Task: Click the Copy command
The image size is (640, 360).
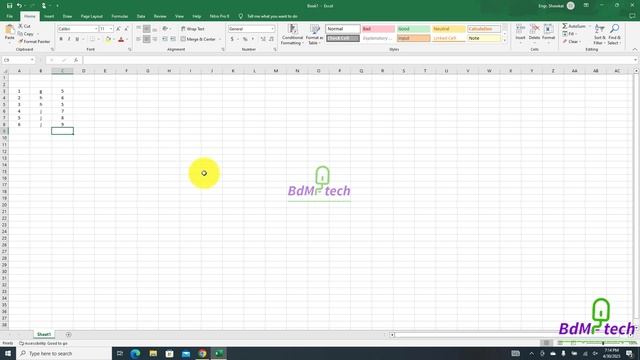Action: point(26,34)
